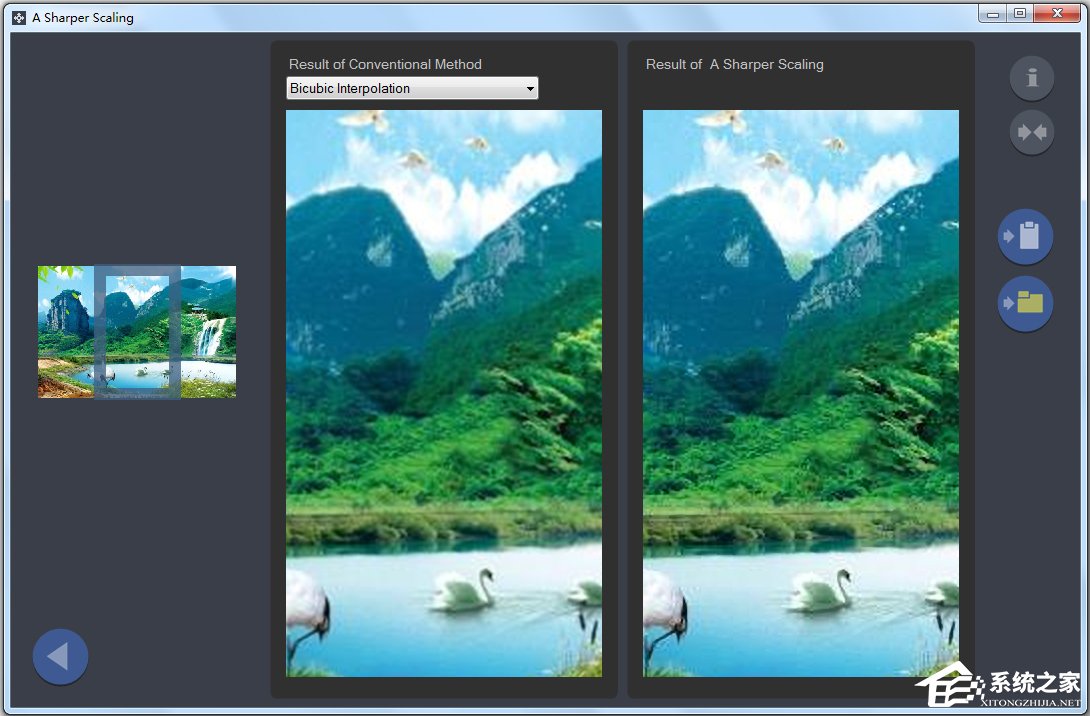Click the app icon in title bar
The height and width of the screenshot is (716, 1090).
pos(19,17)
